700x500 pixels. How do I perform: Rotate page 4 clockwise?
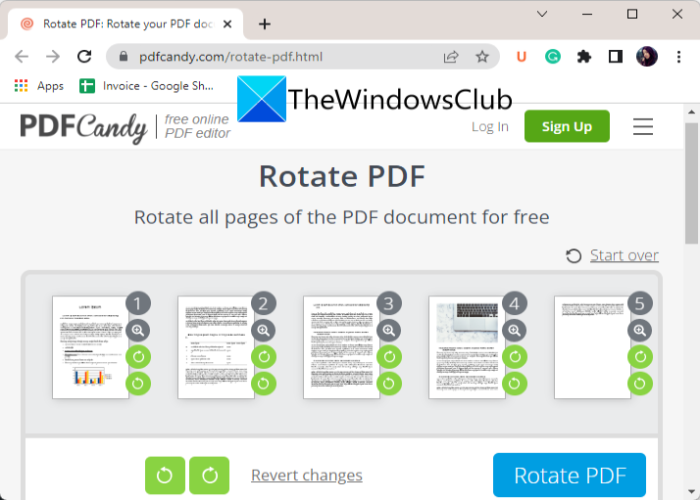pos(514,357)
